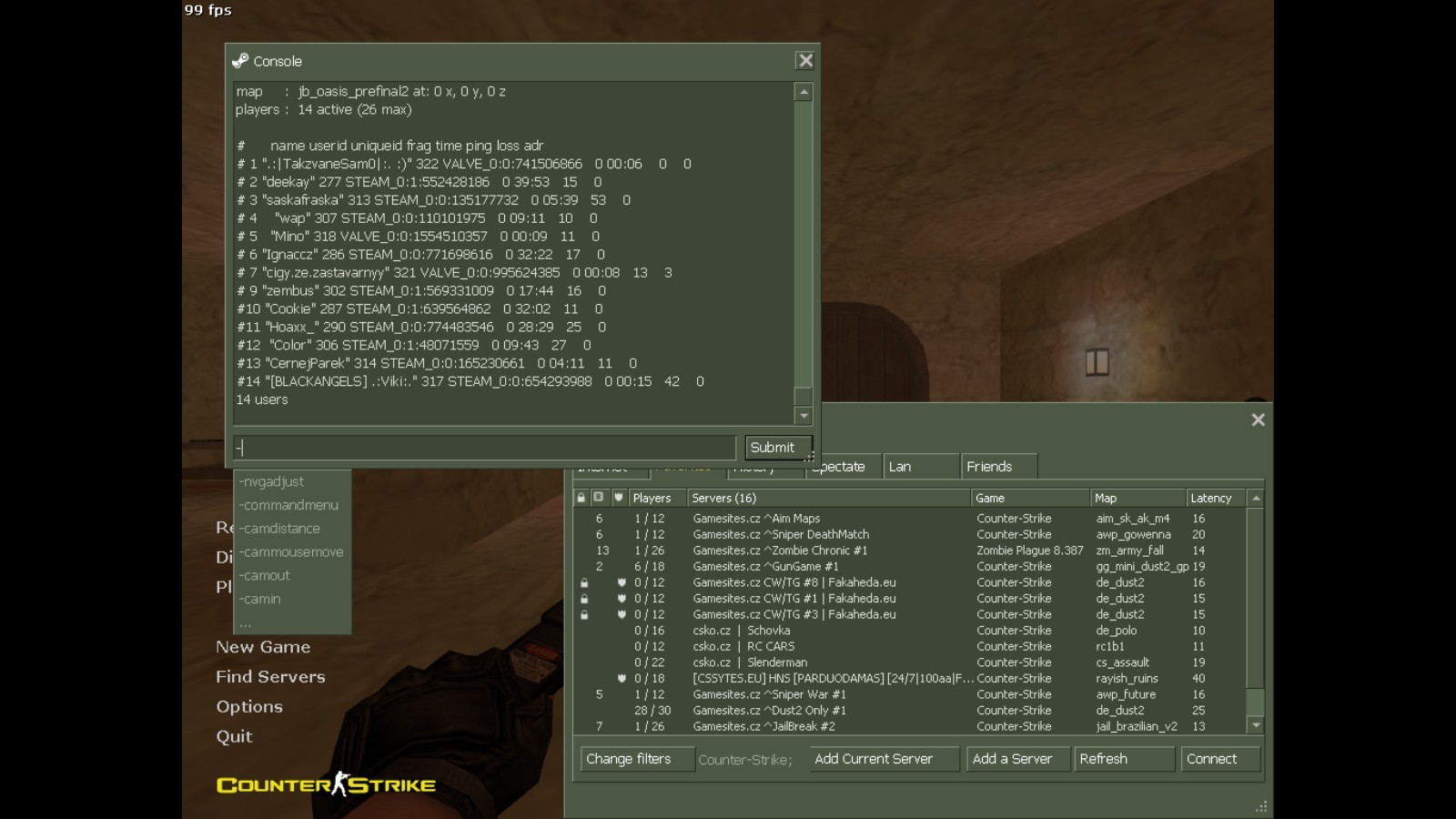The width and height of the screenshot is (1456, 819).
Task: Close the server browser window
Action: point(1258,420)
